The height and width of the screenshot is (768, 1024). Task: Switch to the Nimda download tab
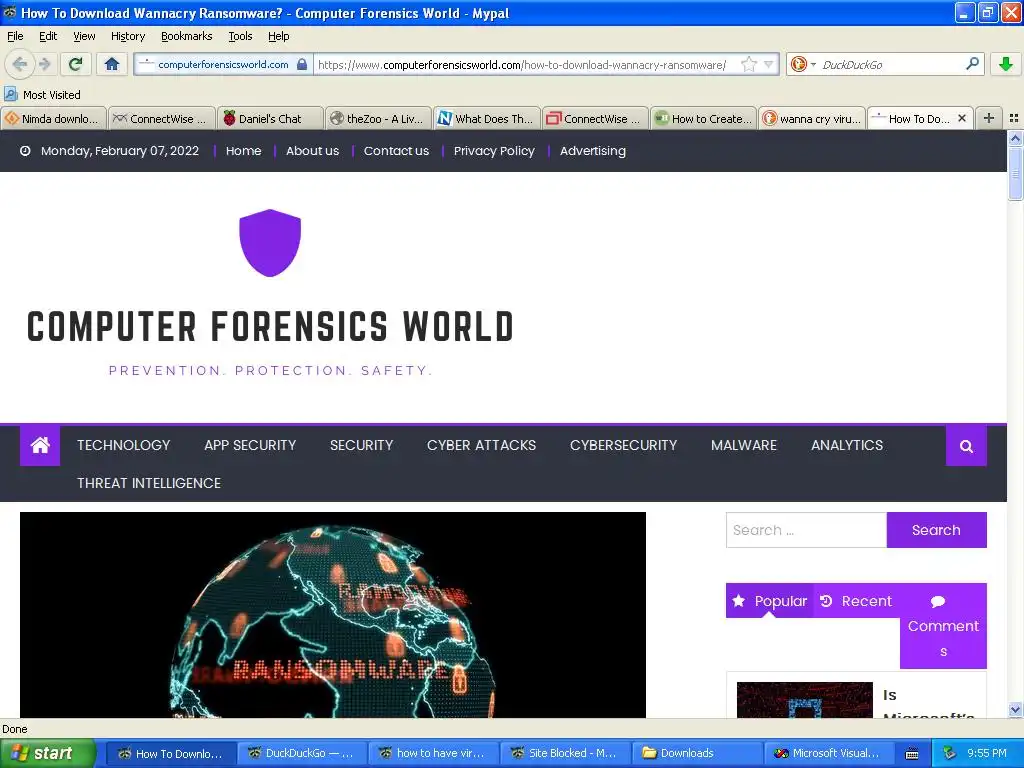coord(54,118)
